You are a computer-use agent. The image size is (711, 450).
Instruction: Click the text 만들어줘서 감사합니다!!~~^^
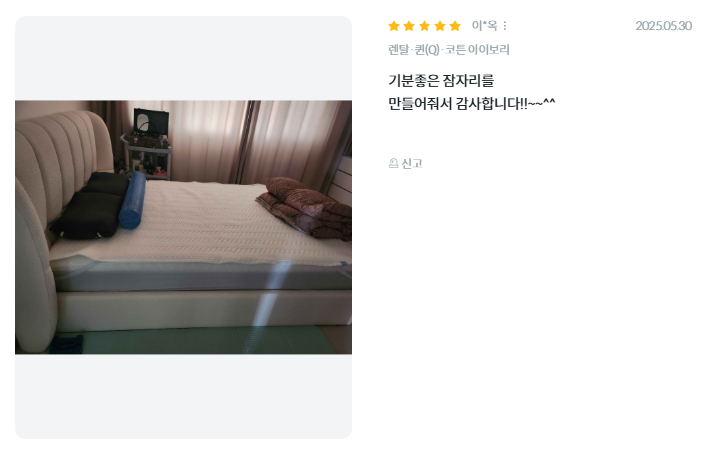click(472, 104)
